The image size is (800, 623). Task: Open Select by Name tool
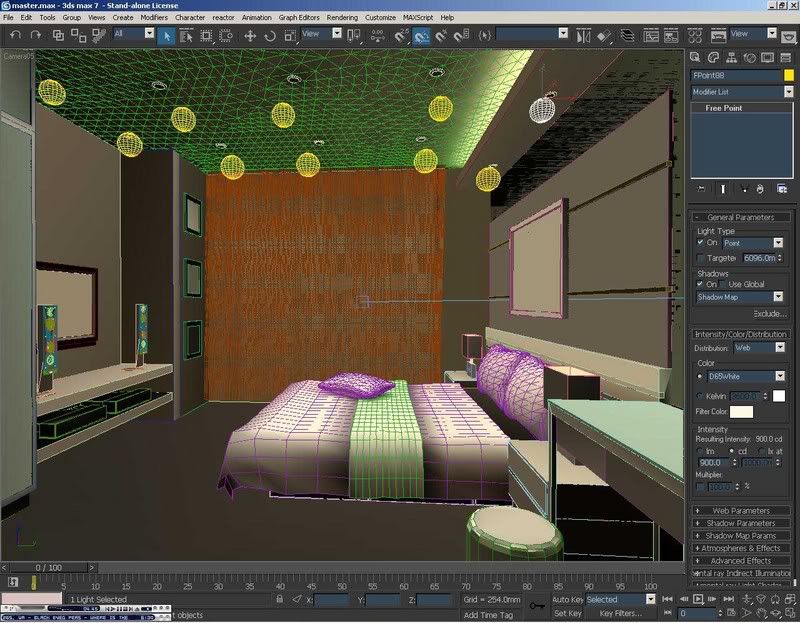pos(186,36)
